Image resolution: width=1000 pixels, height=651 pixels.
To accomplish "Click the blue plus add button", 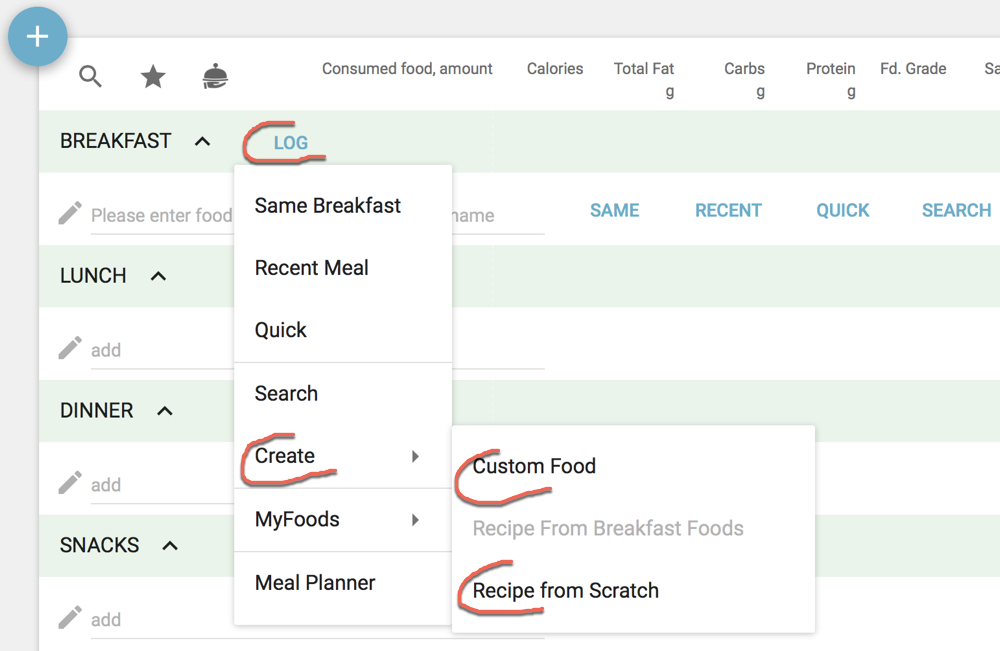I will [37, 37].
